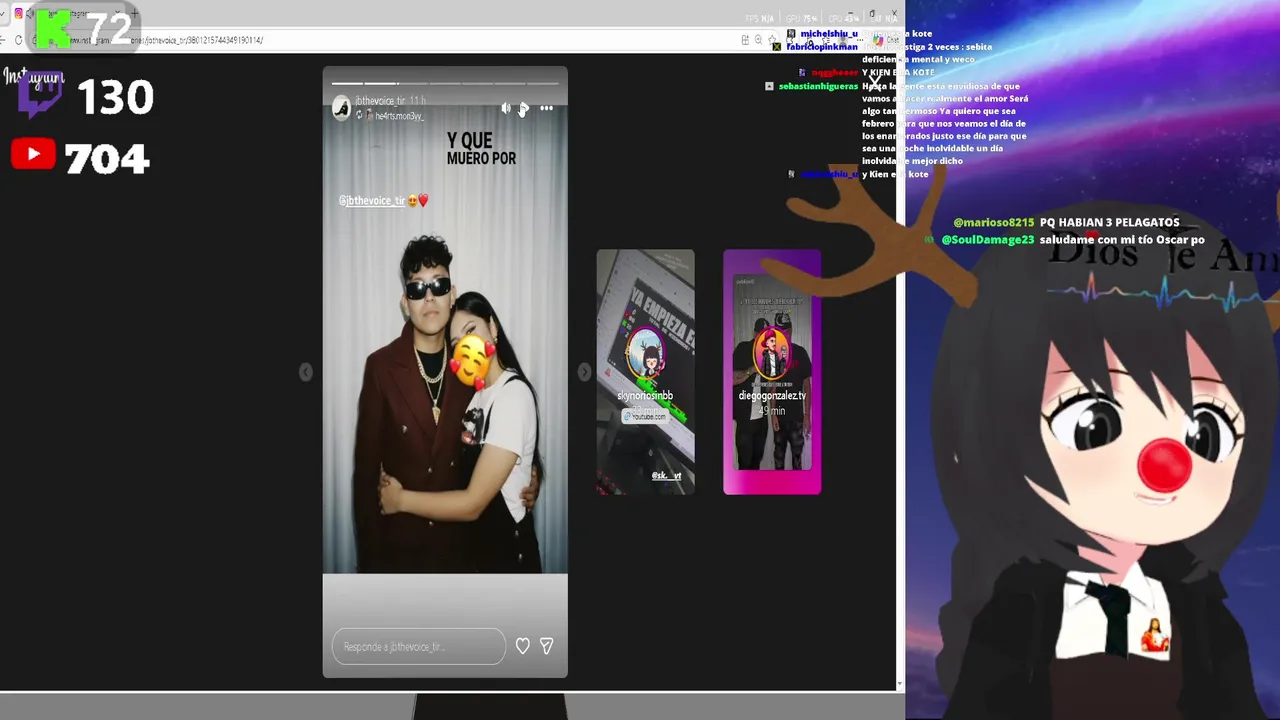Like the story with the heart icon

(x=522, y=646)
